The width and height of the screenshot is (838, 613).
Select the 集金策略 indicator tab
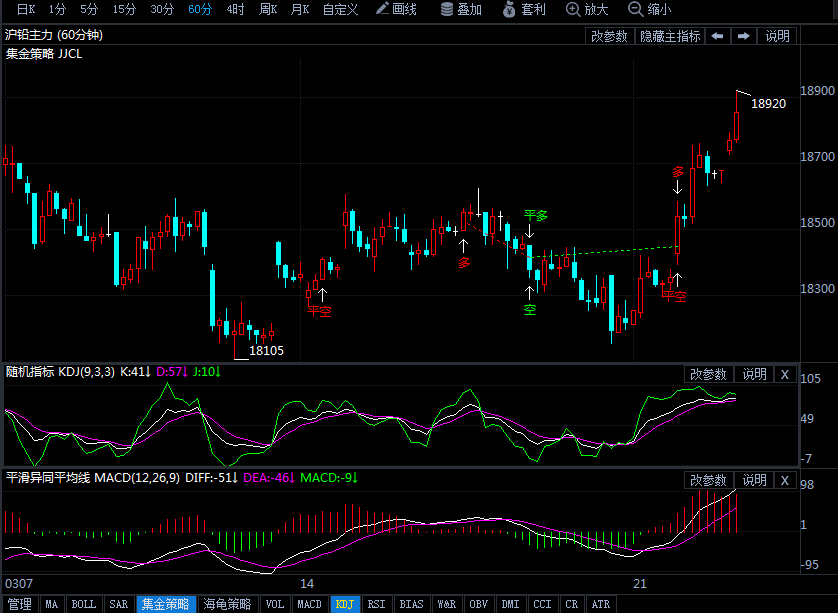(166, 604)
